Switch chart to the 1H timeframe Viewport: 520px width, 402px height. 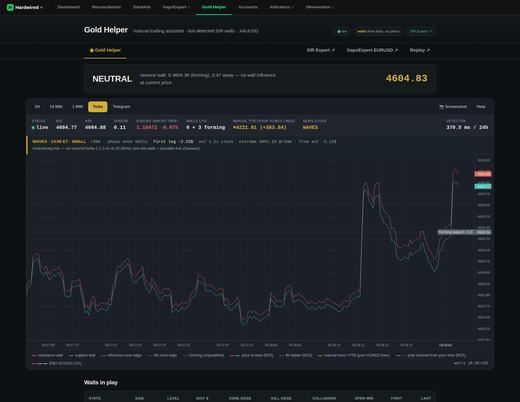37,107
